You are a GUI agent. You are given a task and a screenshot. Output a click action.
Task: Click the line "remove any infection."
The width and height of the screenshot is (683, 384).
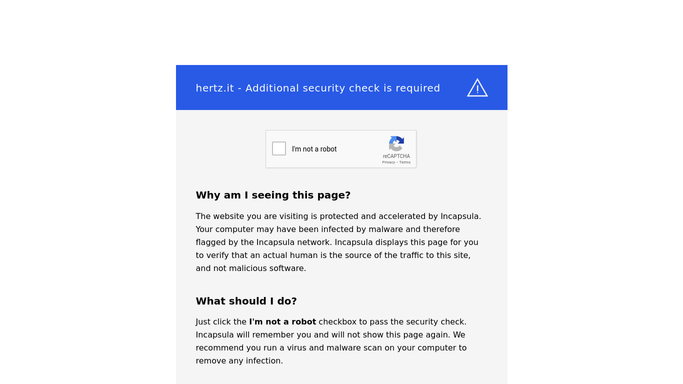[239, 361]
